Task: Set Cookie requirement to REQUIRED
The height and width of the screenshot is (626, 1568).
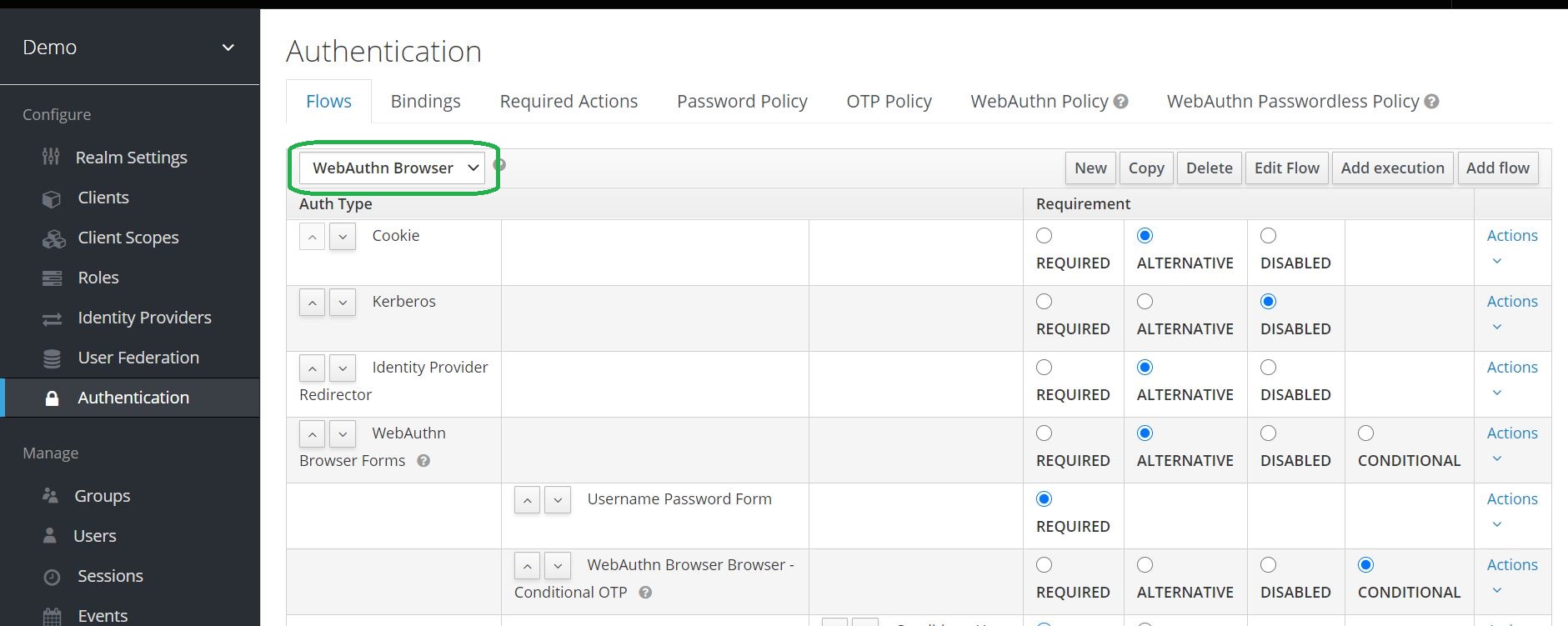Action: pos(1044,236)
